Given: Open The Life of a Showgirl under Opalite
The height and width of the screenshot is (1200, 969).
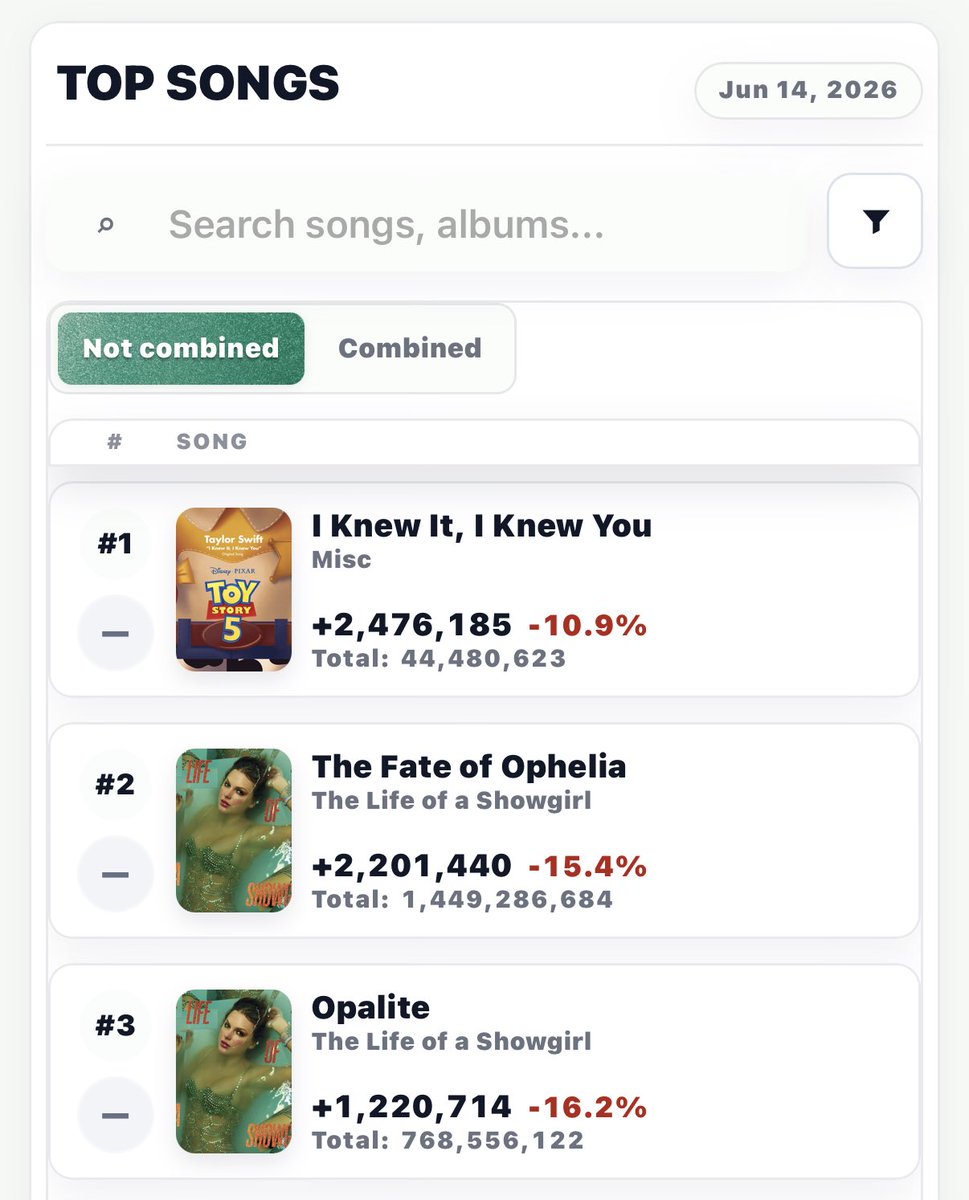Looking at the screenshot, I should click(452, 1042).
